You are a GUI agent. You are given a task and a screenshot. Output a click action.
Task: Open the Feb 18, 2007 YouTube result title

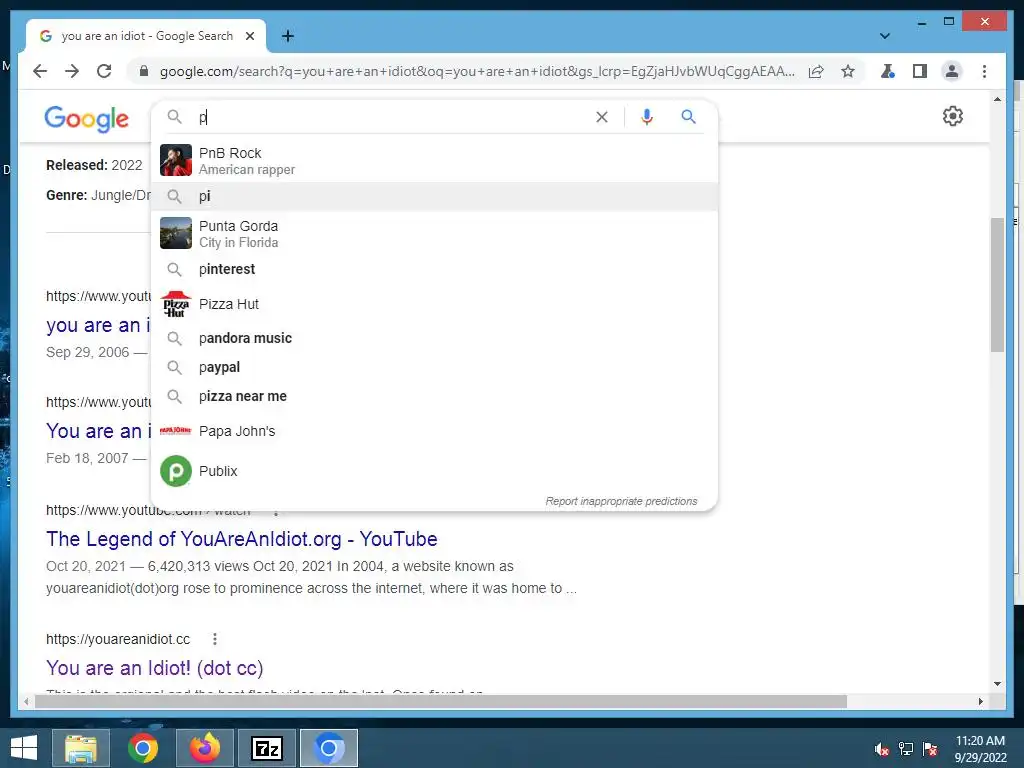[98, 431]
